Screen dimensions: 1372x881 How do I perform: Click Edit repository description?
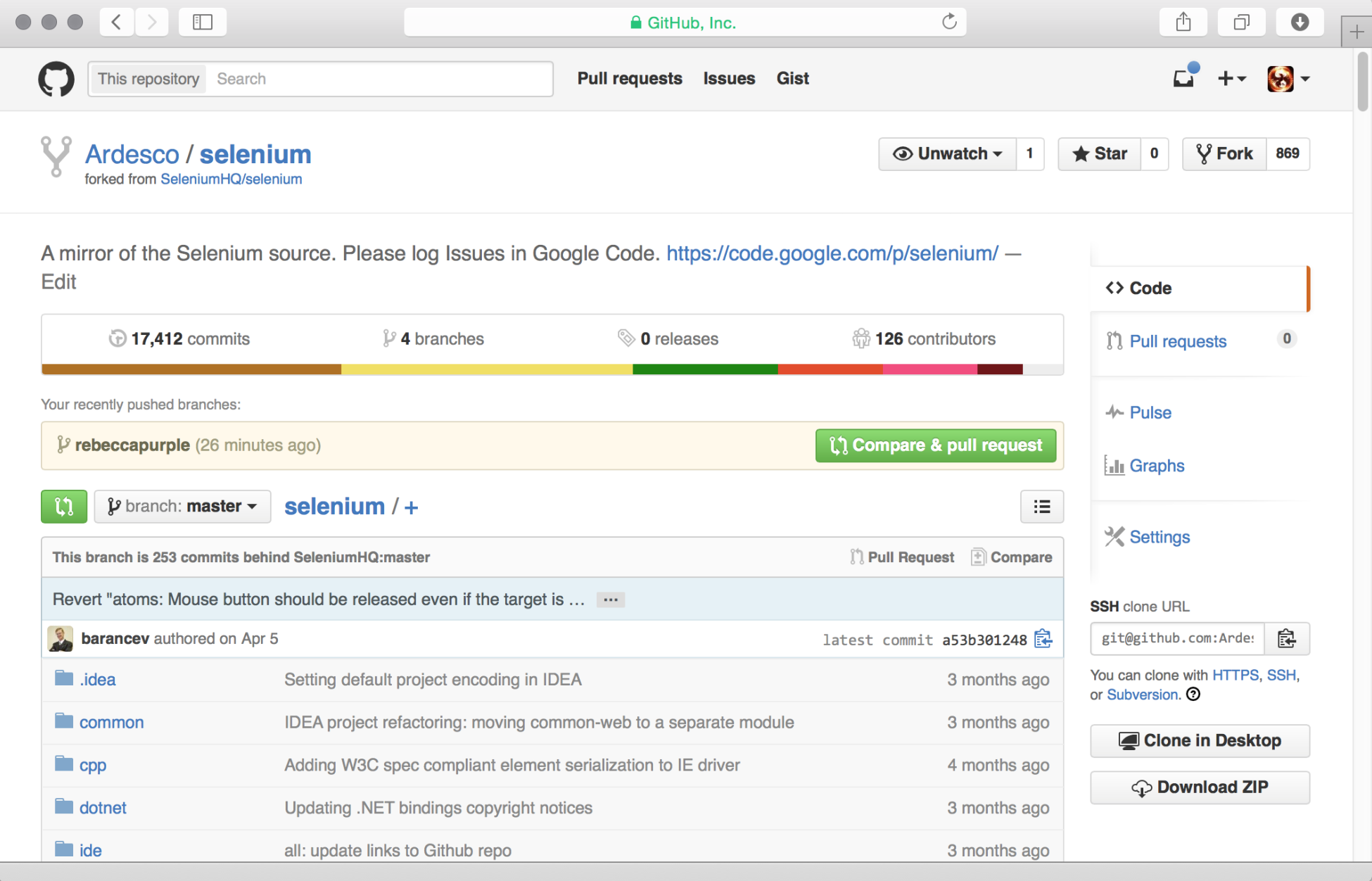point(58,282)
